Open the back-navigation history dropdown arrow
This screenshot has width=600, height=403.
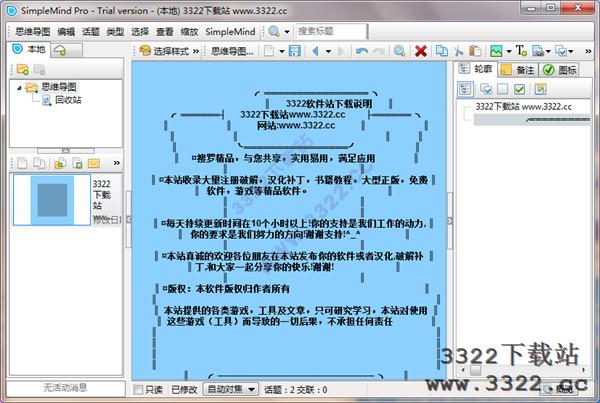pyautogui.click(x=328, y=51)
